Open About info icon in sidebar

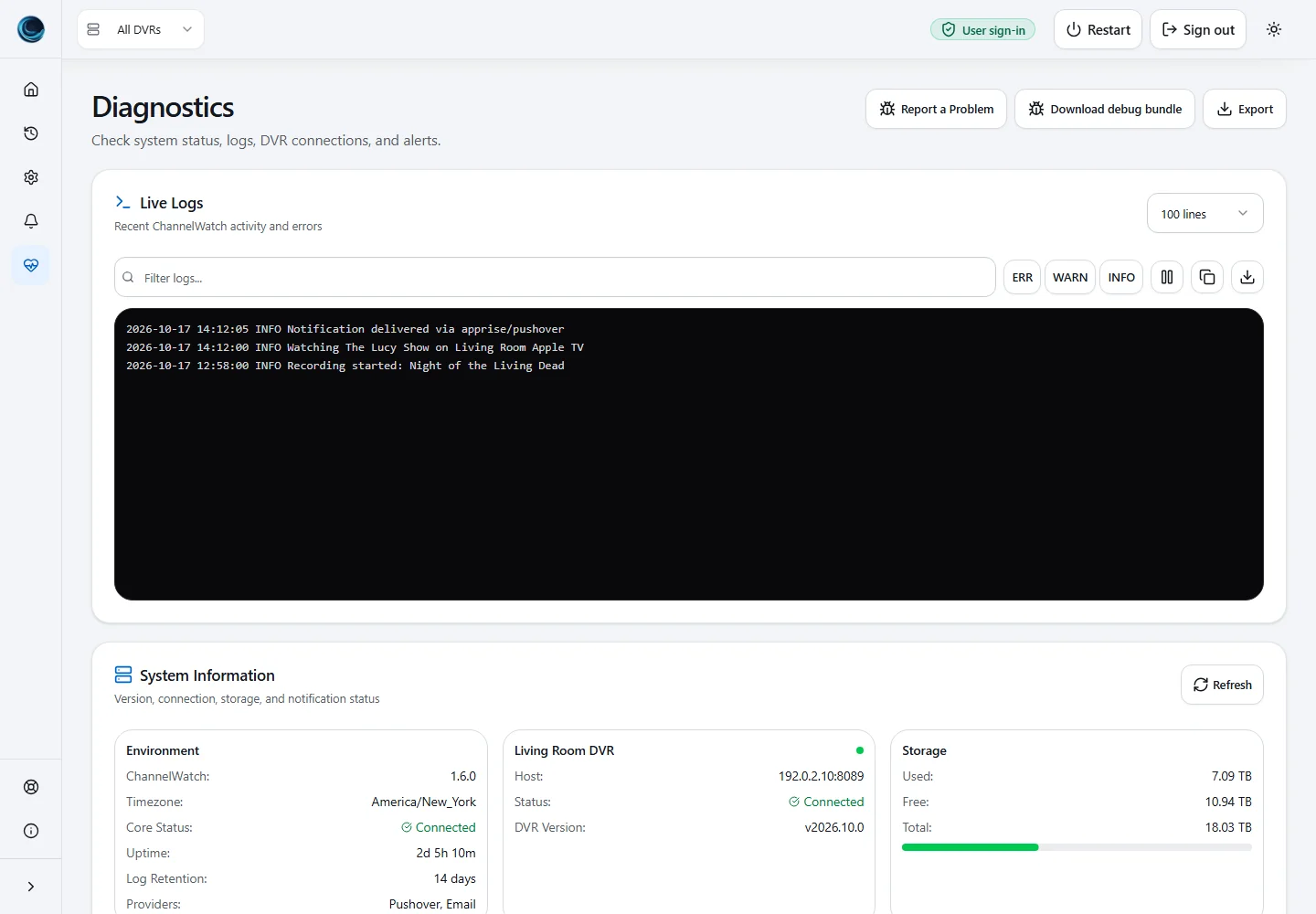pos(31,831)
